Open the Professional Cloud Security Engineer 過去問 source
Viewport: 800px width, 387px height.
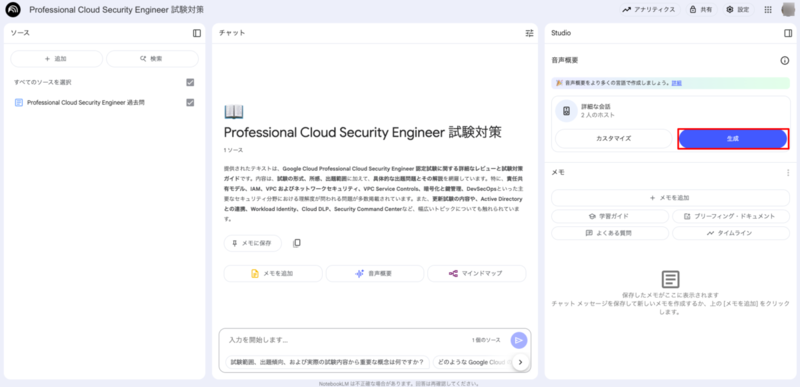pyautogui.click(x=86, y=102)
